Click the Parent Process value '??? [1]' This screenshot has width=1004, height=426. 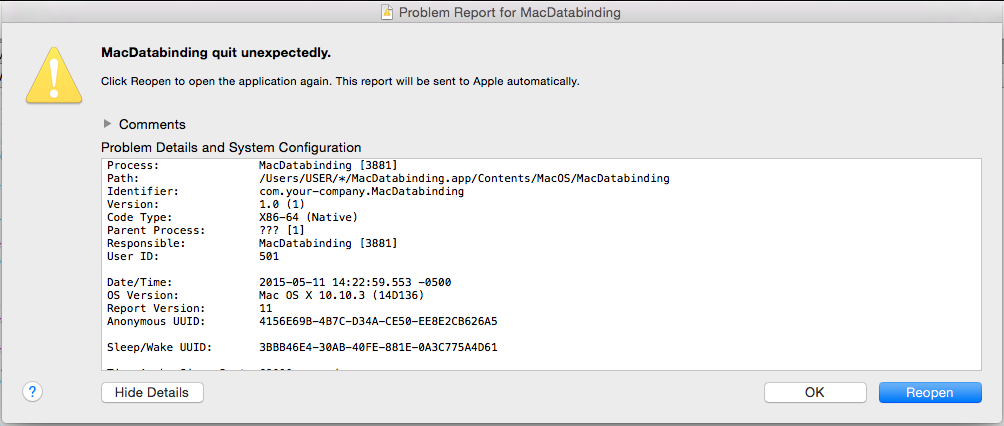282,230
